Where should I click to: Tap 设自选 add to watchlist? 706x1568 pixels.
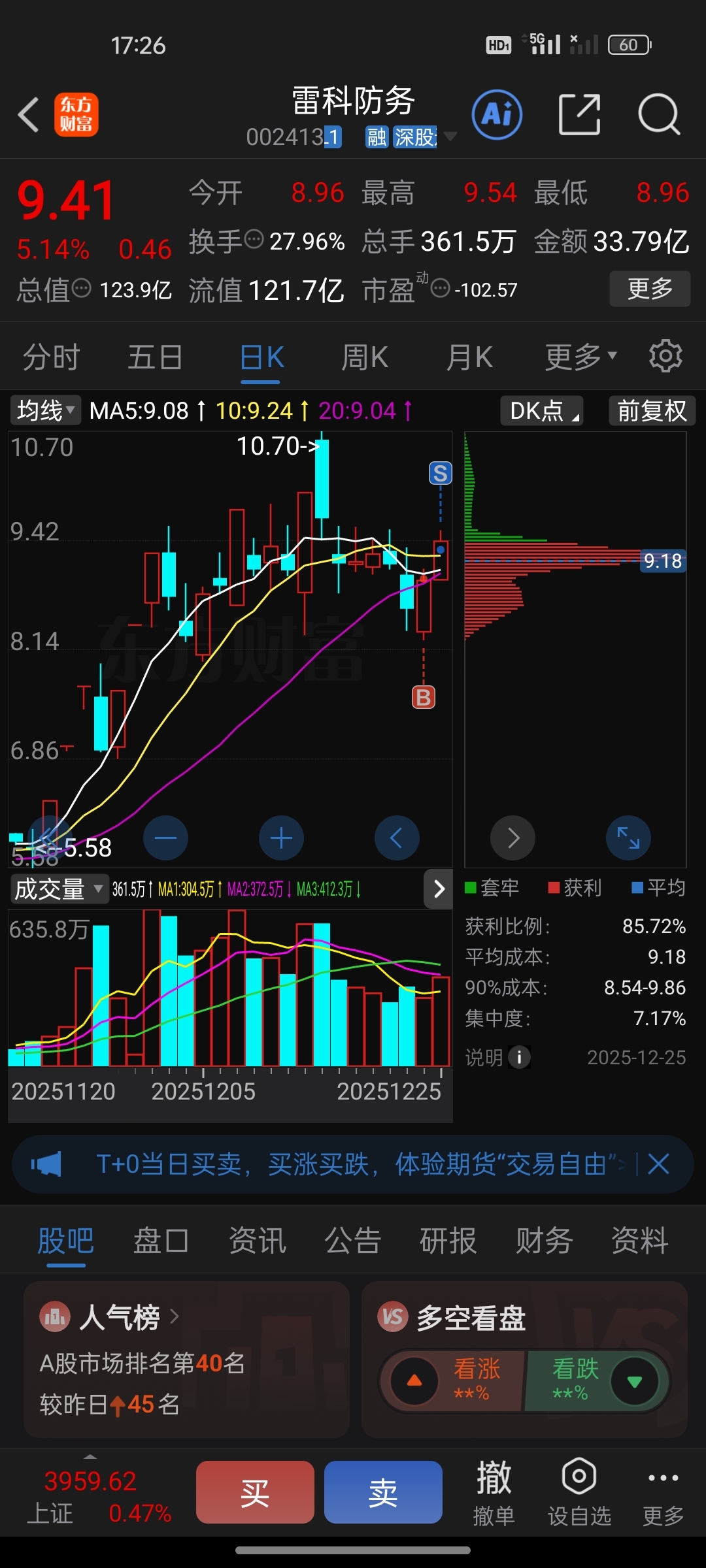tap(579, 1492)
